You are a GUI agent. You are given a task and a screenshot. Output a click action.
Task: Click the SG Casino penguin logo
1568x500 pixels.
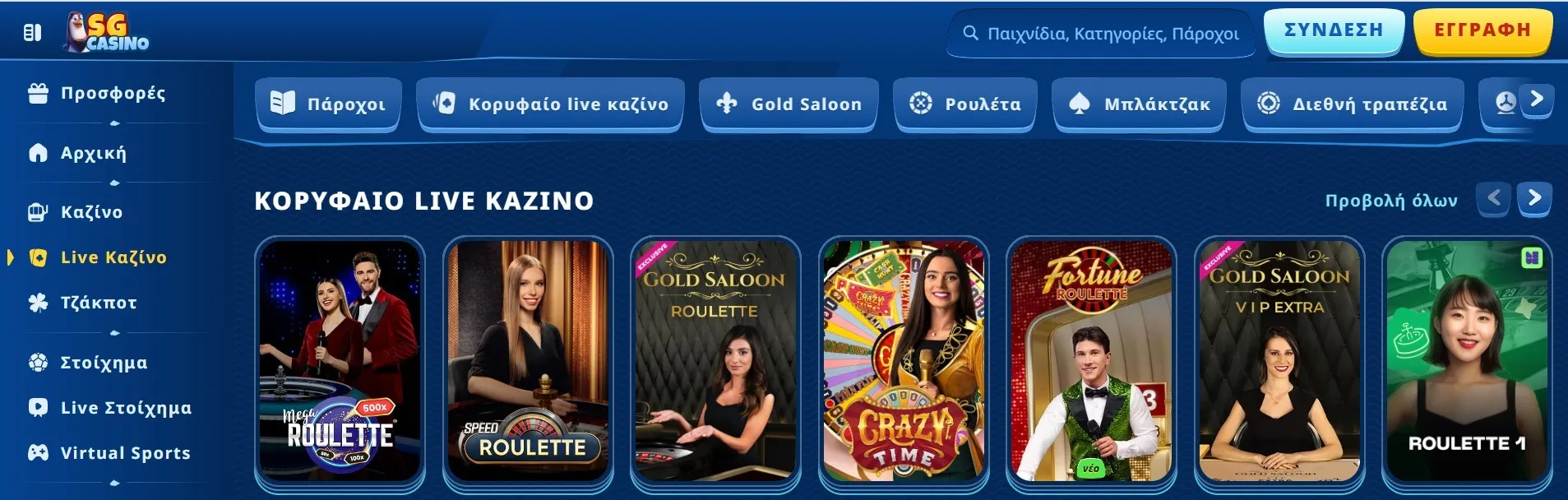pos(108,33)
